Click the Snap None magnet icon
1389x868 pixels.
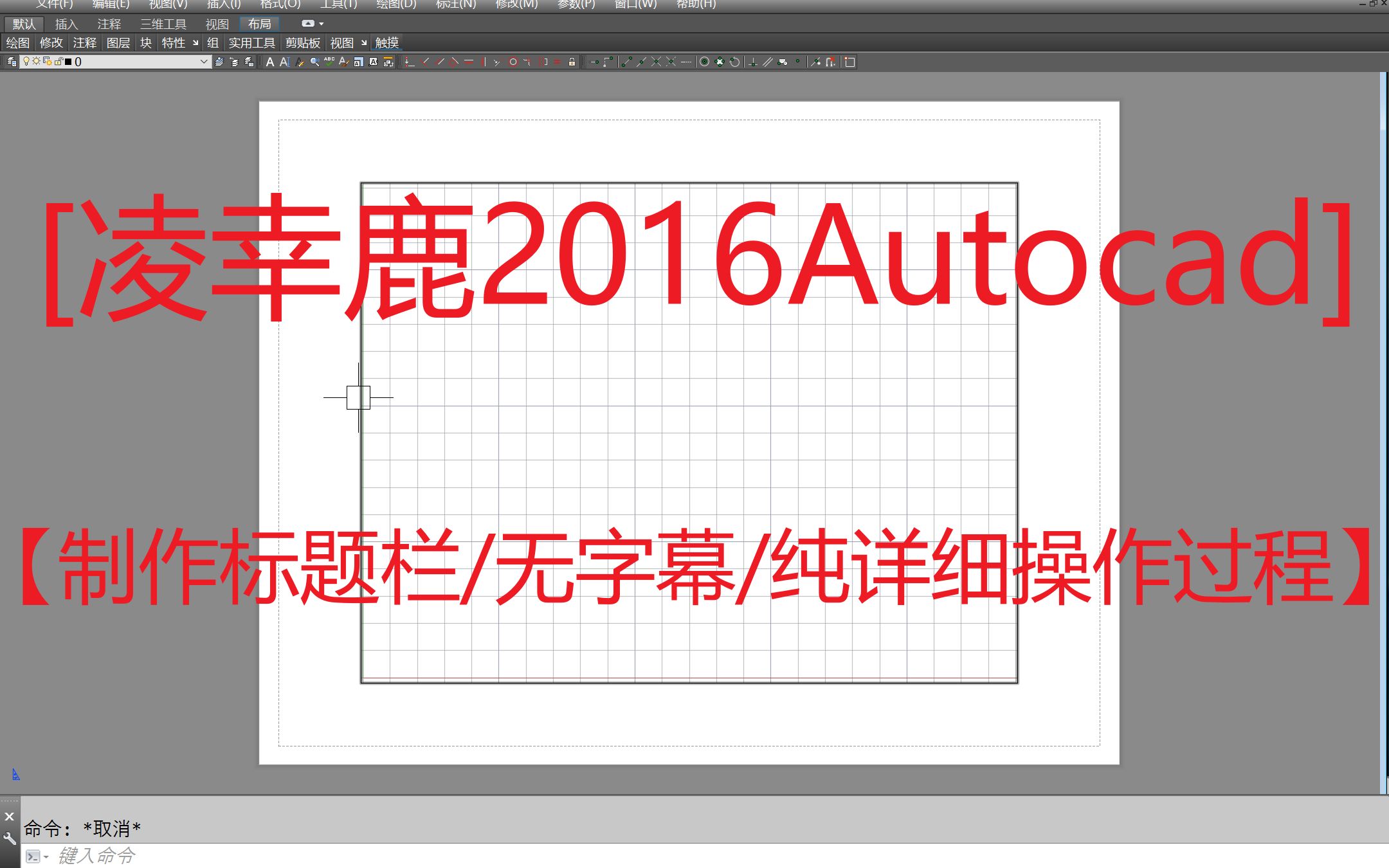pos(831,62)
